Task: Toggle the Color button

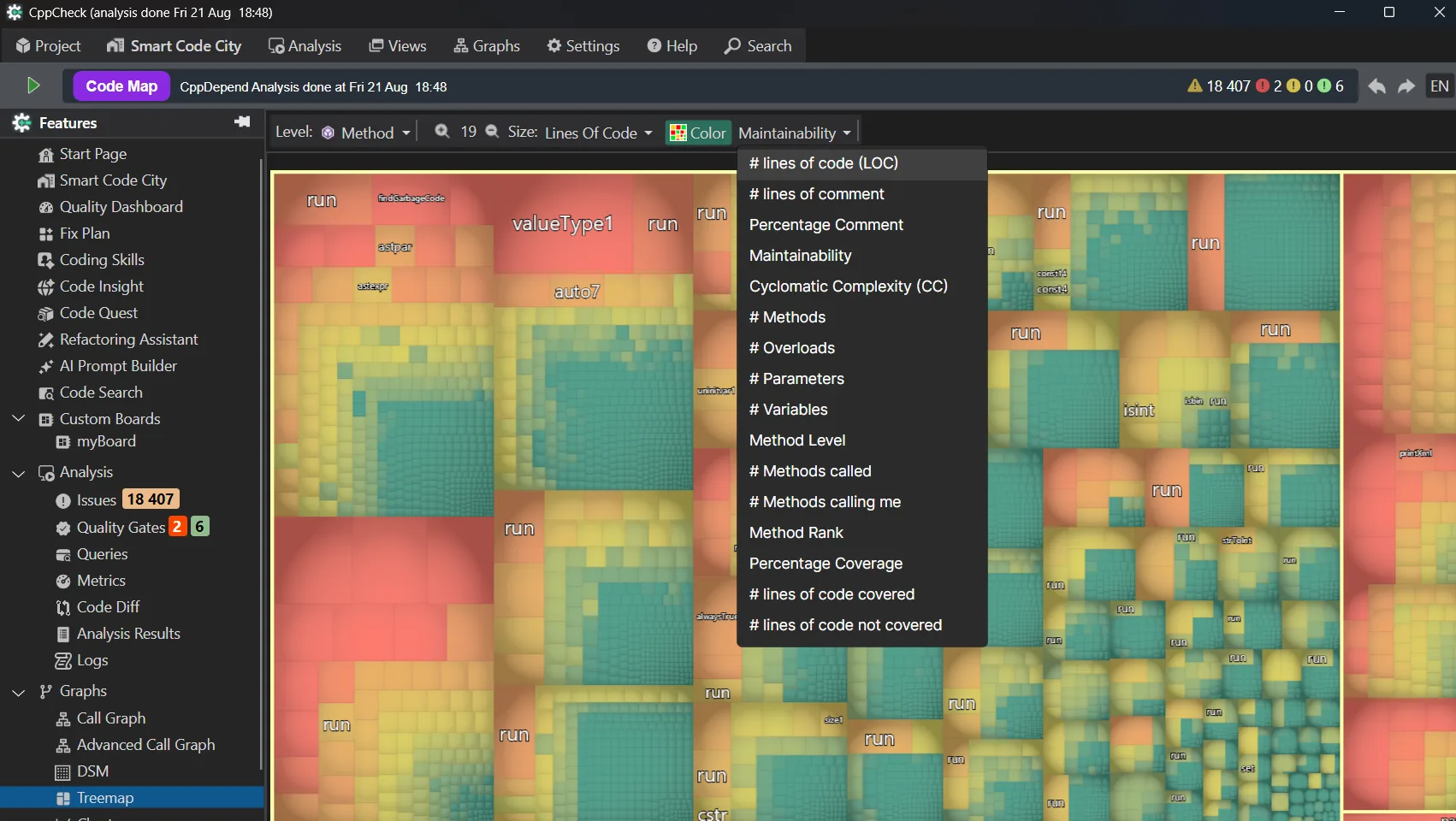Action: click(698, 133)
